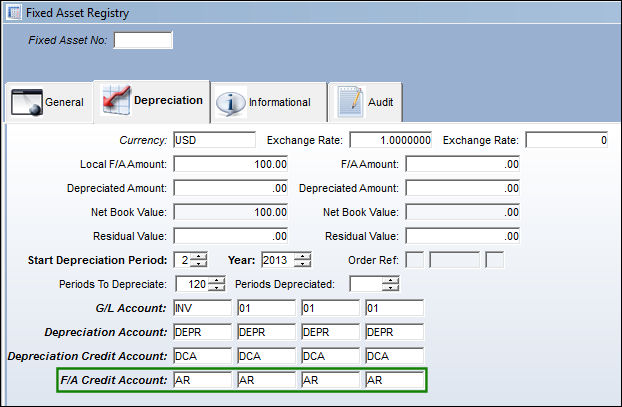The width and height of the screenshot is (622, 407).
Task: Click the right Depreciated Amount field
Action: [x=463, y=188]
